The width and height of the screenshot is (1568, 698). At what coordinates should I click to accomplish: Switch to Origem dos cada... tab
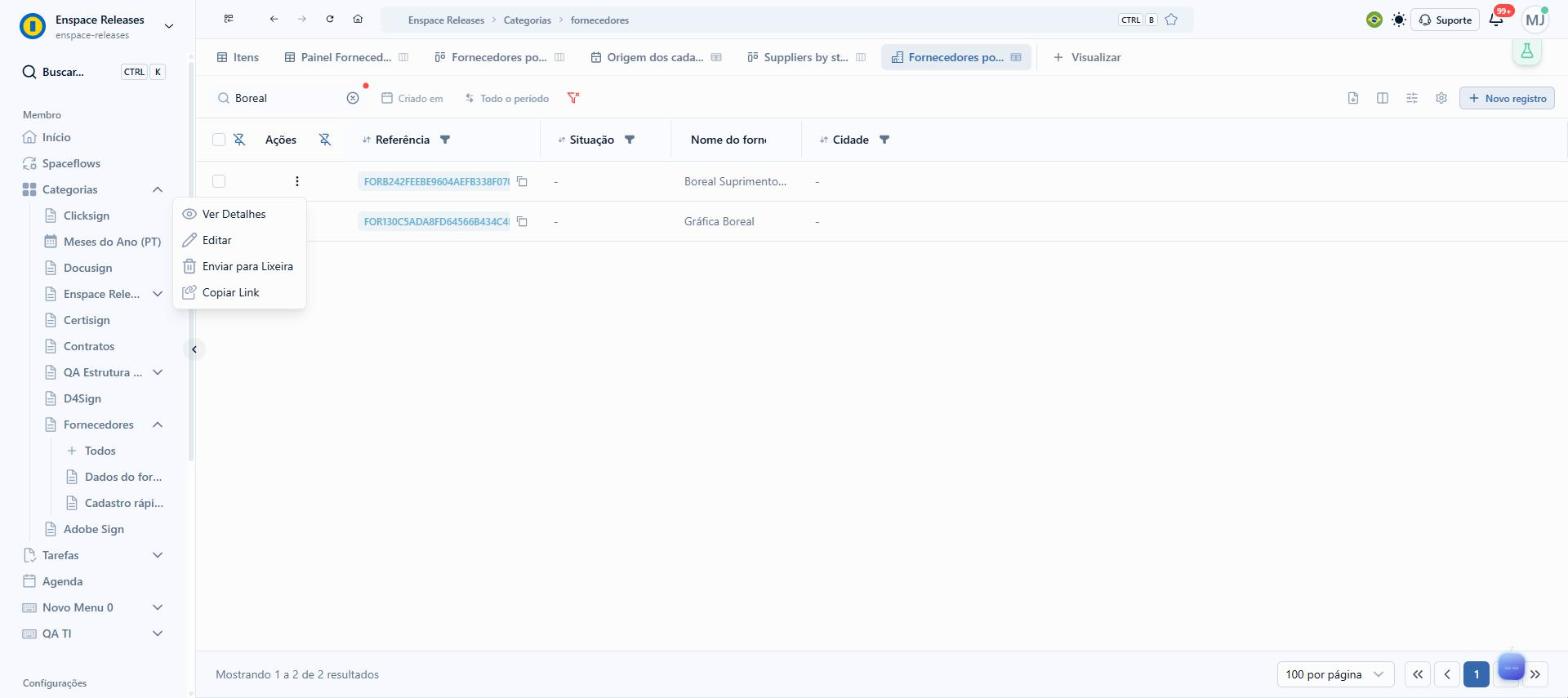point(655,57)
